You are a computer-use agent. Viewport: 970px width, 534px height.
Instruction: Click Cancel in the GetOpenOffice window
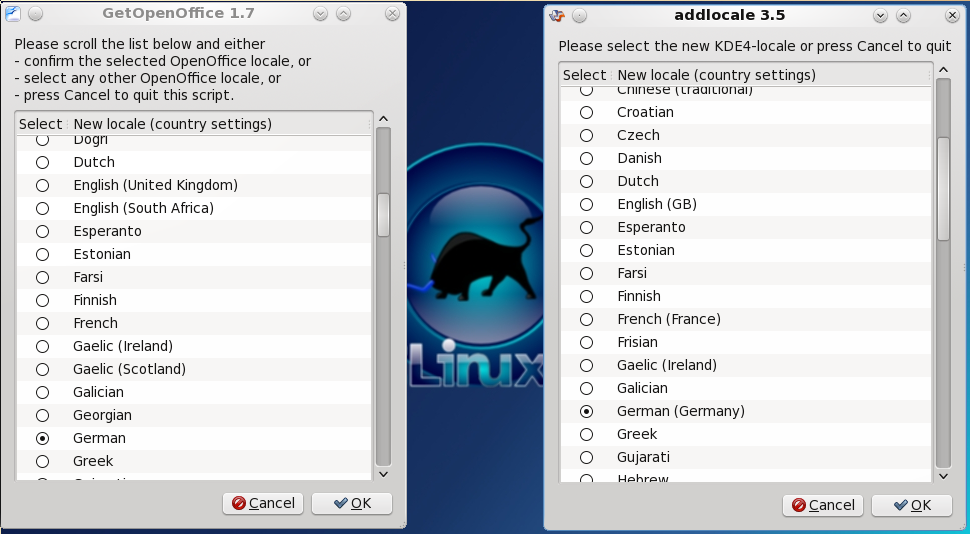(x=263, y=503)
